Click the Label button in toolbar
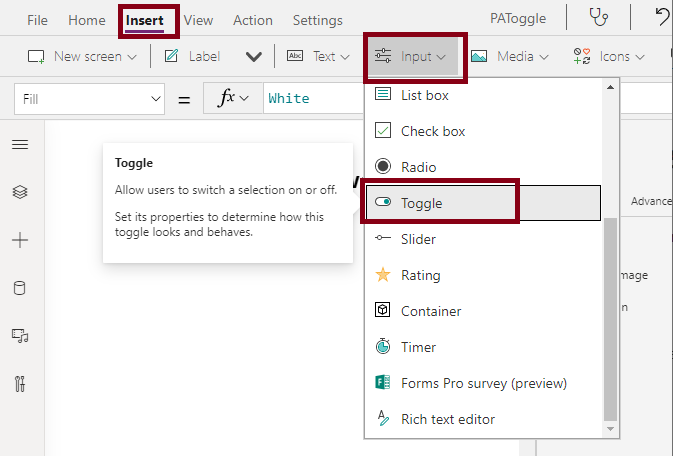This screenshot has height=456, width=675. click(192, 57)
